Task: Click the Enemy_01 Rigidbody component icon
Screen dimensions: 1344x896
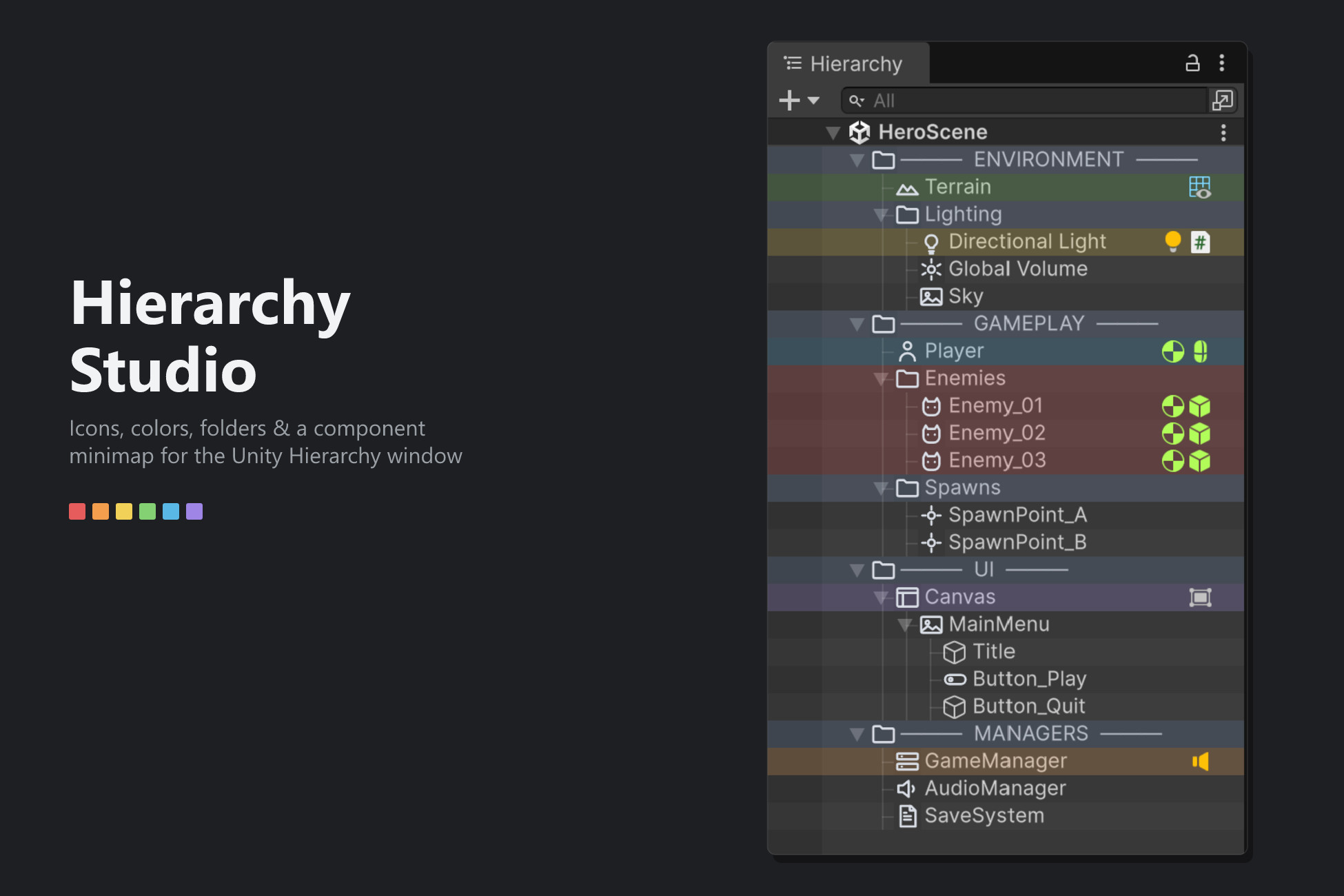Action: click(x=1172, y=406)
